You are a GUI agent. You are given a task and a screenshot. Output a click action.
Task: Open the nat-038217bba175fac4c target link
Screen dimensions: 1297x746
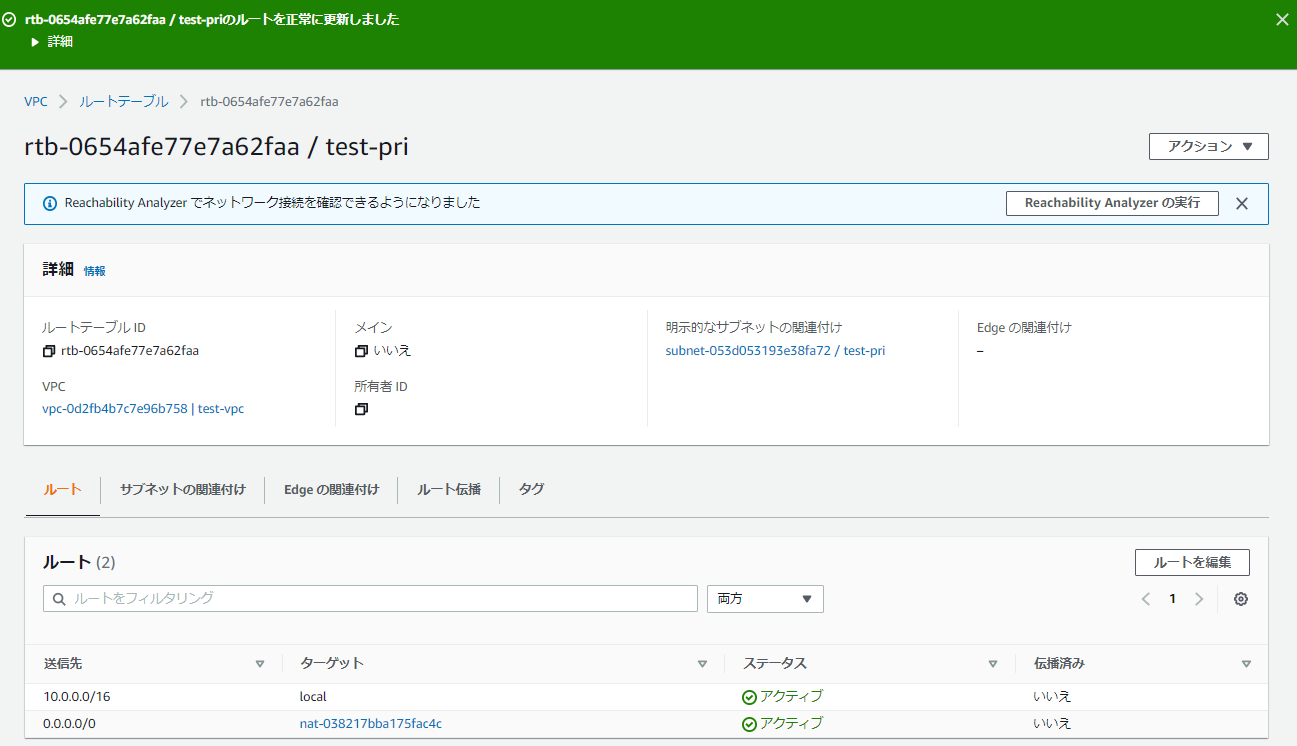click(x=371, y=724)
